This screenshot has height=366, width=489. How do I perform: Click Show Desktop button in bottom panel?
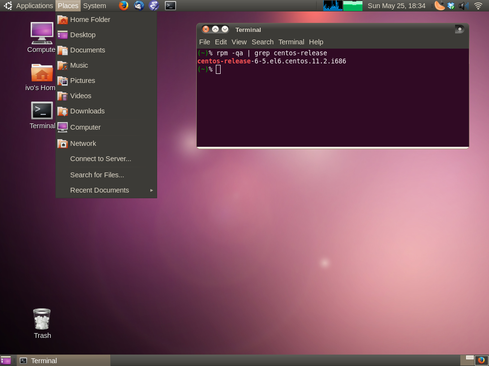(6, 360)
